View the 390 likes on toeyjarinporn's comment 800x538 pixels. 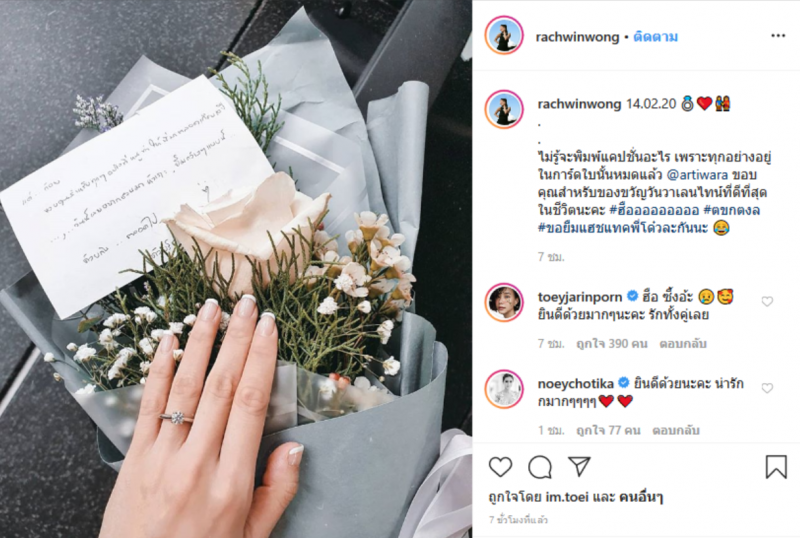(612, 344)
